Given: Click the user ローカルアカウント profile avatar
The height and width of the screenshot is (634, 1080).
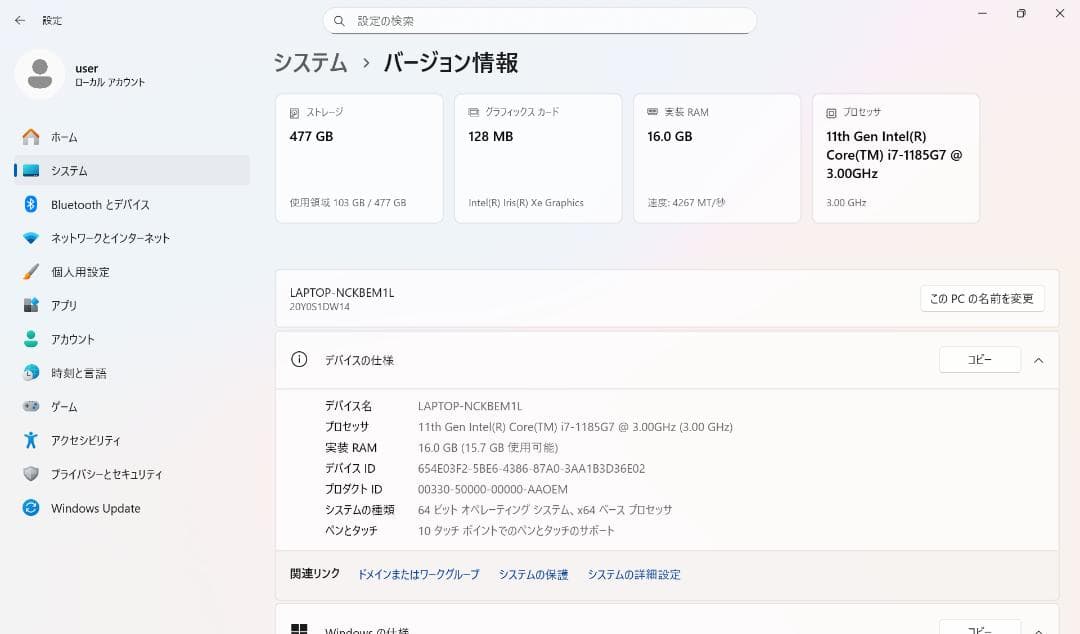Looking at the screenshot, I should point(40,75).
